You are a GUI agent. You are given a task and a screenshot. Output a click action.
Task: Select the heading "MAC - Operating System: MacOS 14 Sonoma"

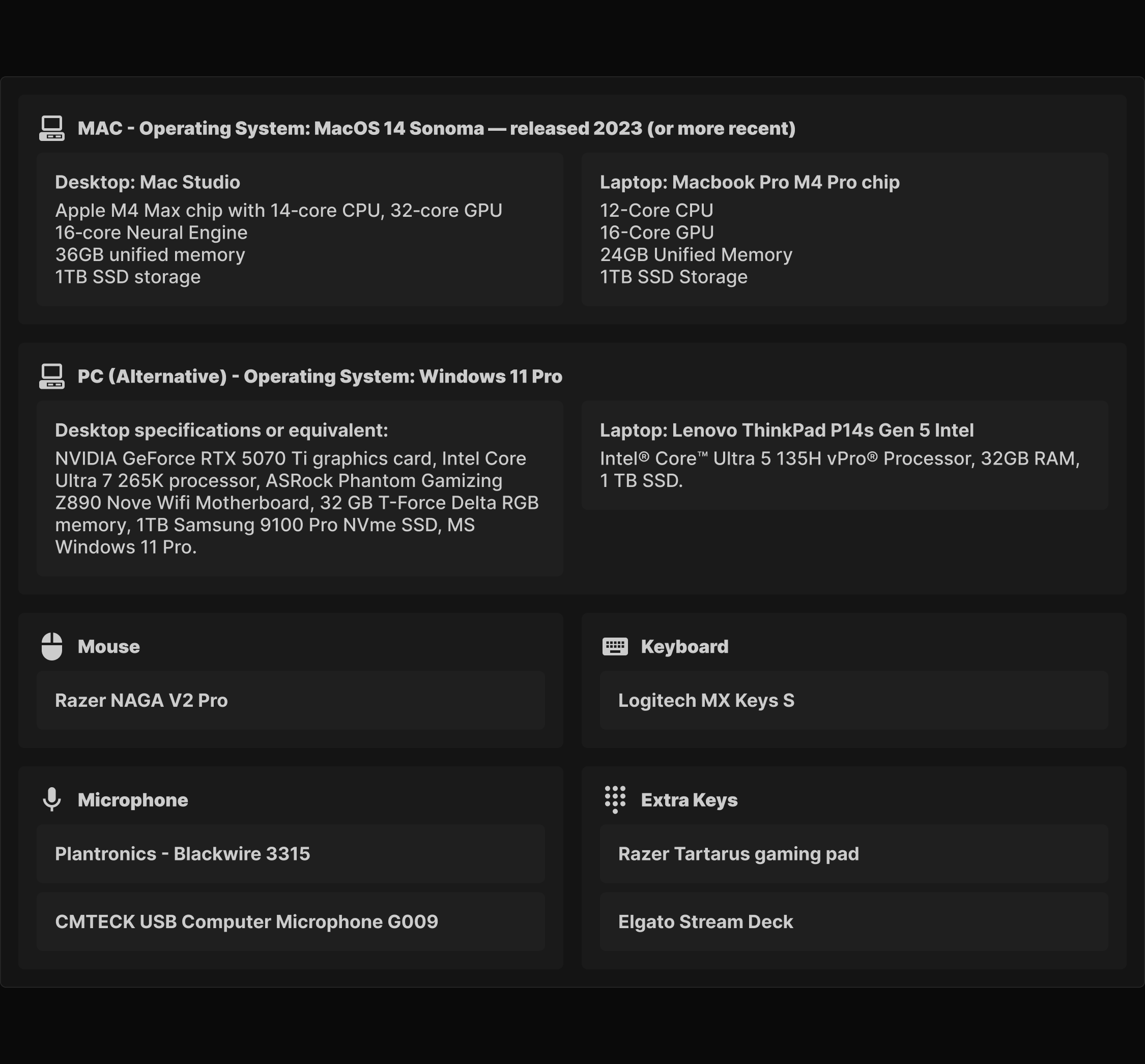(x=436, y=128)
